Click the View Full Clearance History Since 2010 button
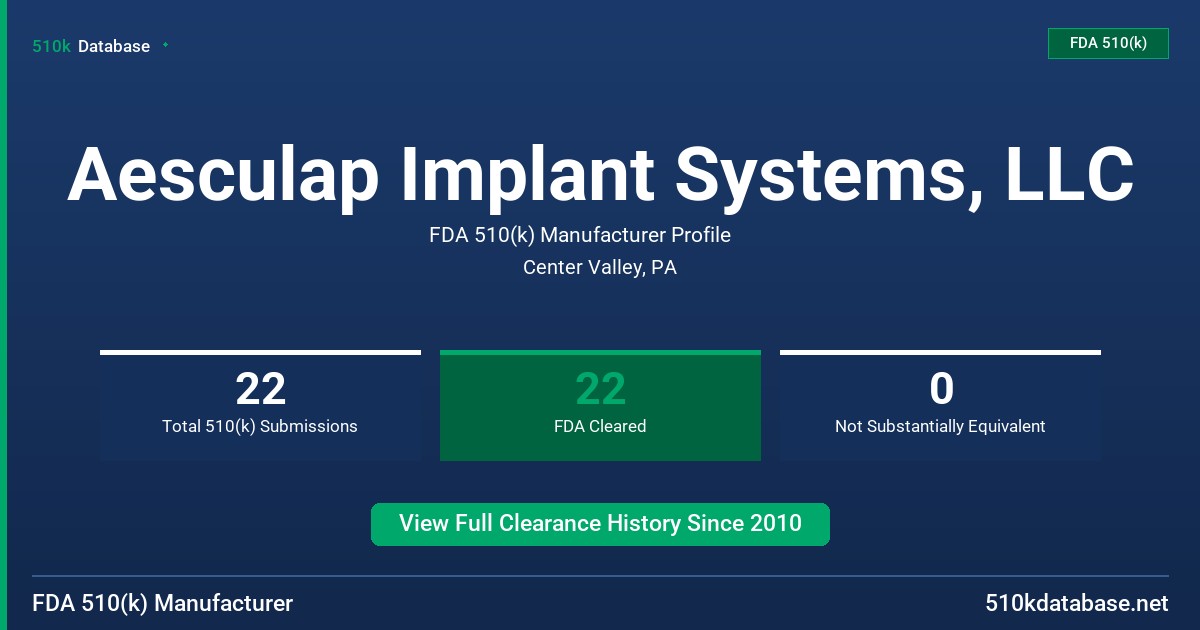Viewport: 1200px width, 630px height. tap(600, 524)
